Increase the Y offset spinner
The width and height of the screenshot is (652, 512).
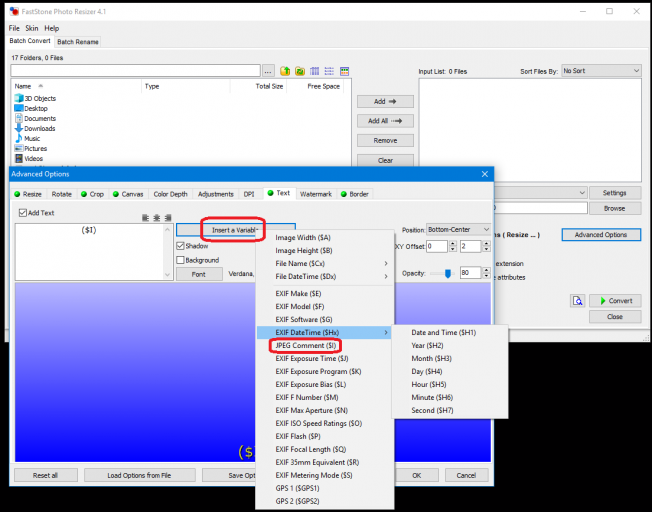[487, 244]
